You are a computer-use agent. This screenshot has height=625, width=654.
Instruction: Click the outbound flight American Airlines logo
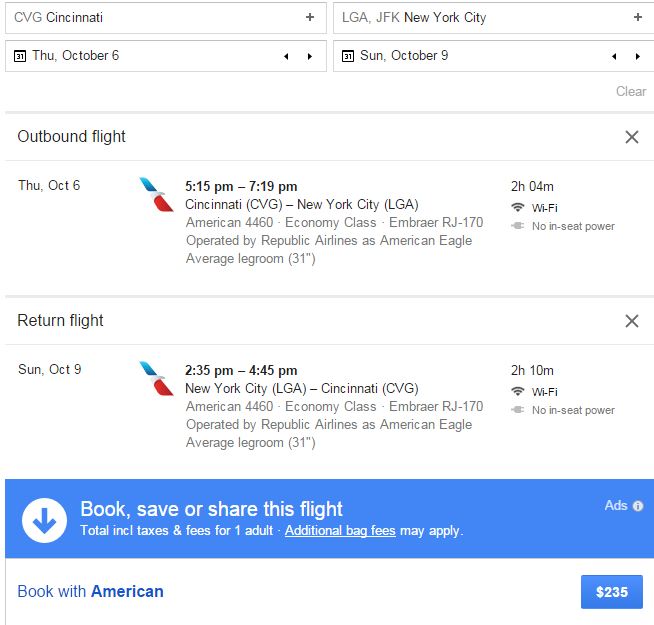click(155, 195)
